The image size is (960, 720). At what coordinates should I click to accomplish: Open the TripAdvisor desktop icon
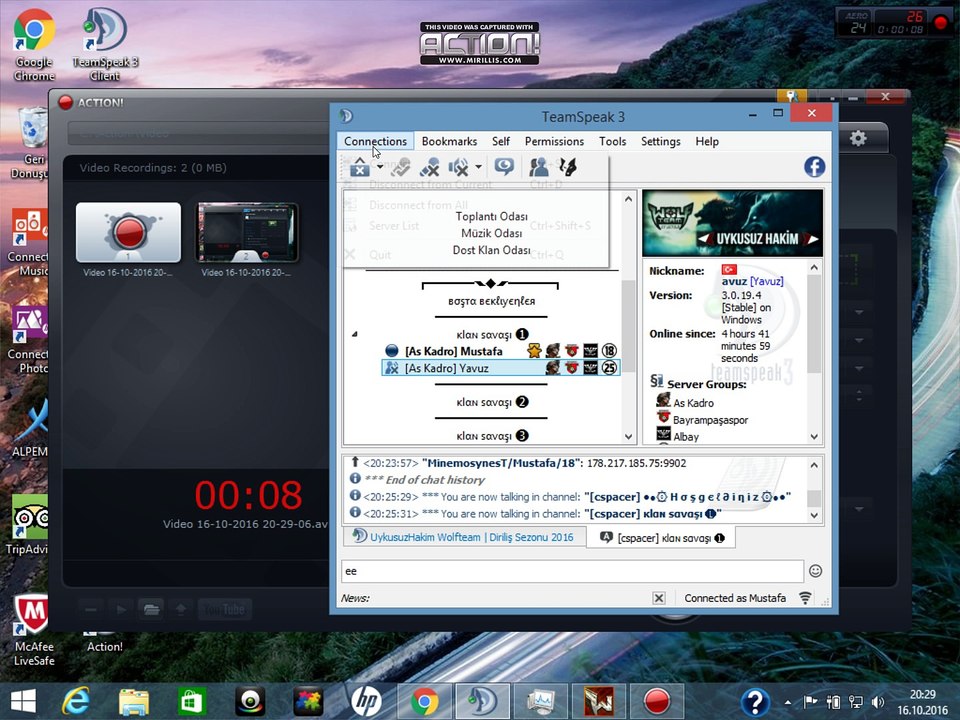28,525
